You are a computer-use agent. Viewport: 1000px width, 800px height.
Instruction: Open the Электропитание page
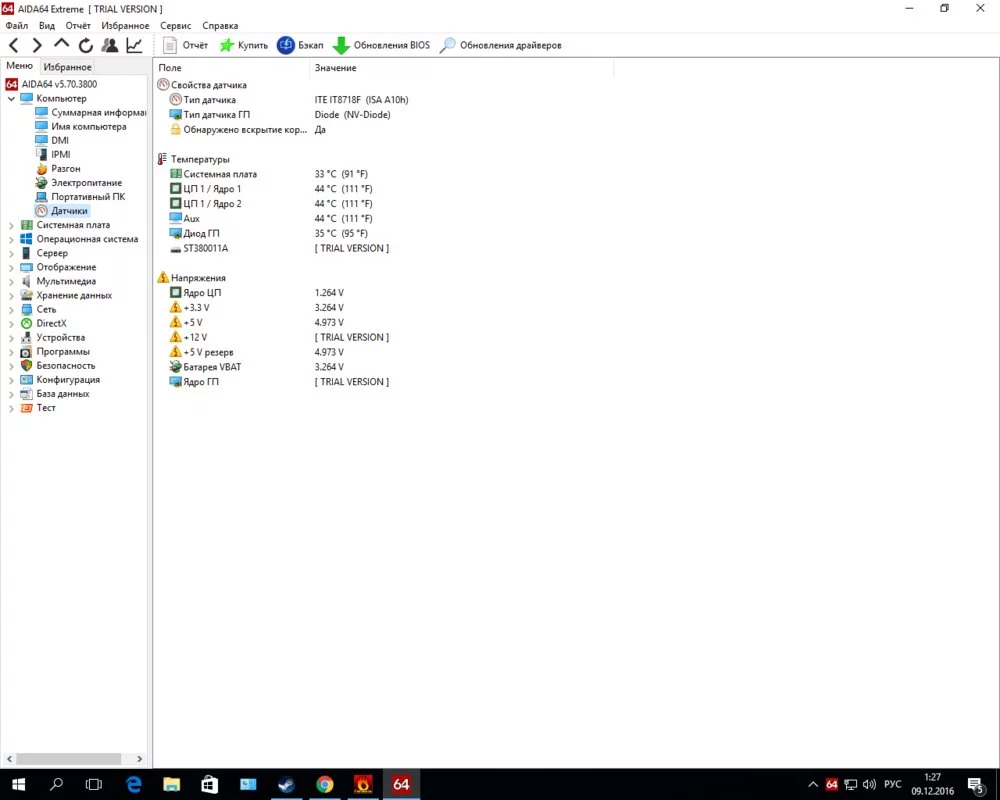point(78,182)
